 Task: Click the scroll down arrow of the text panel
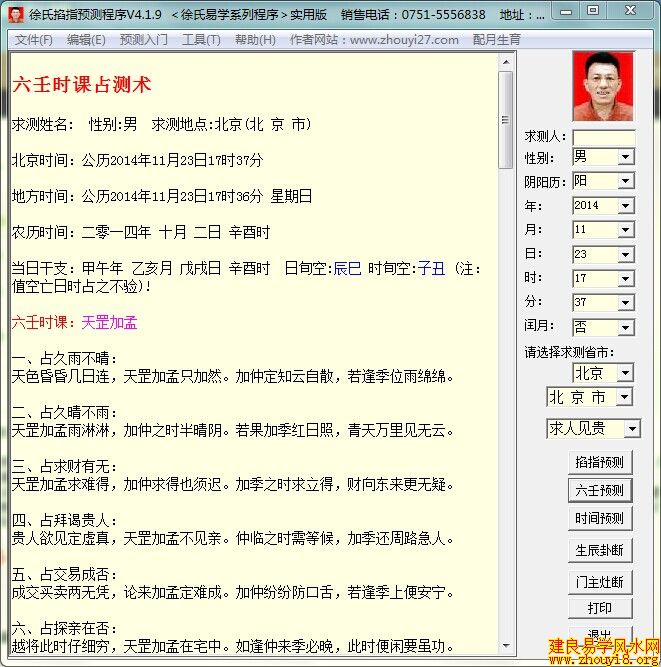pos(506,646)
